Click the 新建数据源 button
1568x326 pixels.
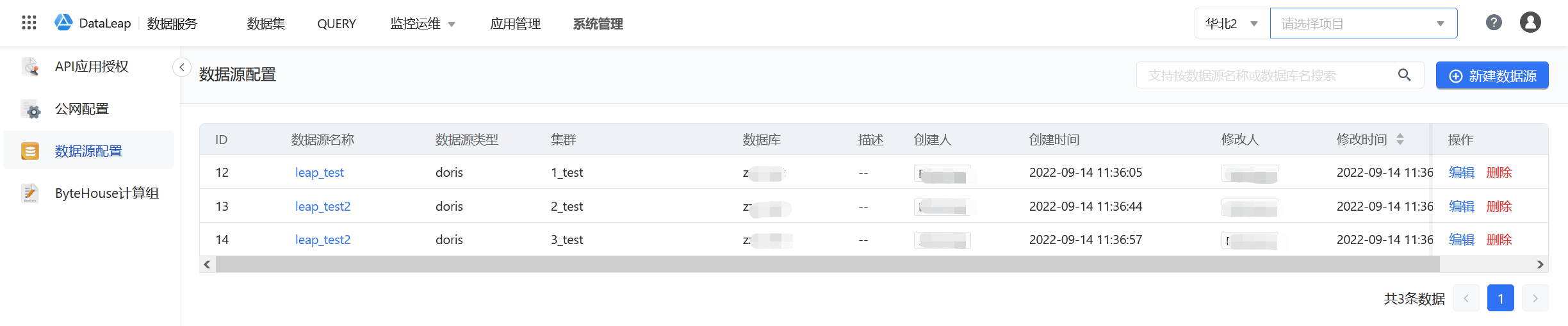pyautogui.click(x=1492, y=76)
